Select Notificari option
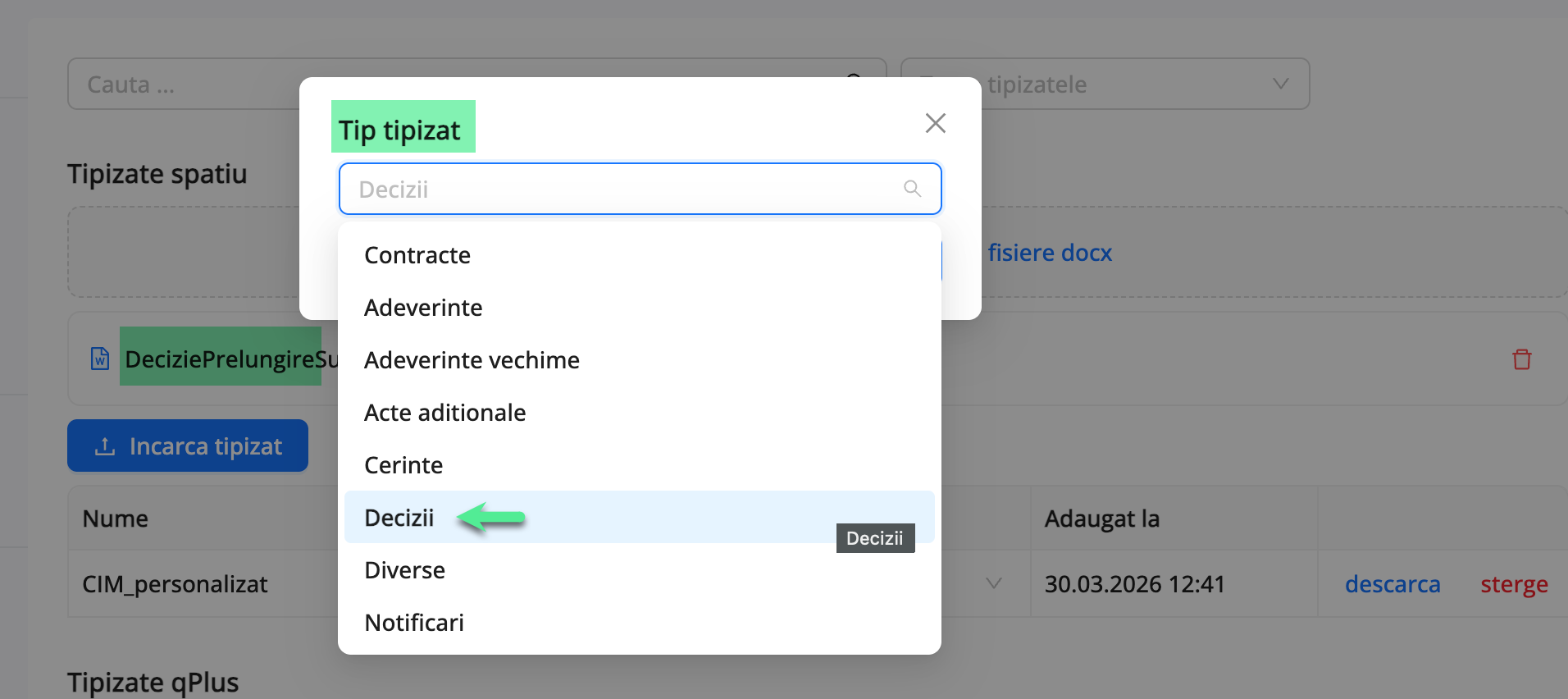The height and width of the screenshot is (699, 1568). (x=414, y=623)
